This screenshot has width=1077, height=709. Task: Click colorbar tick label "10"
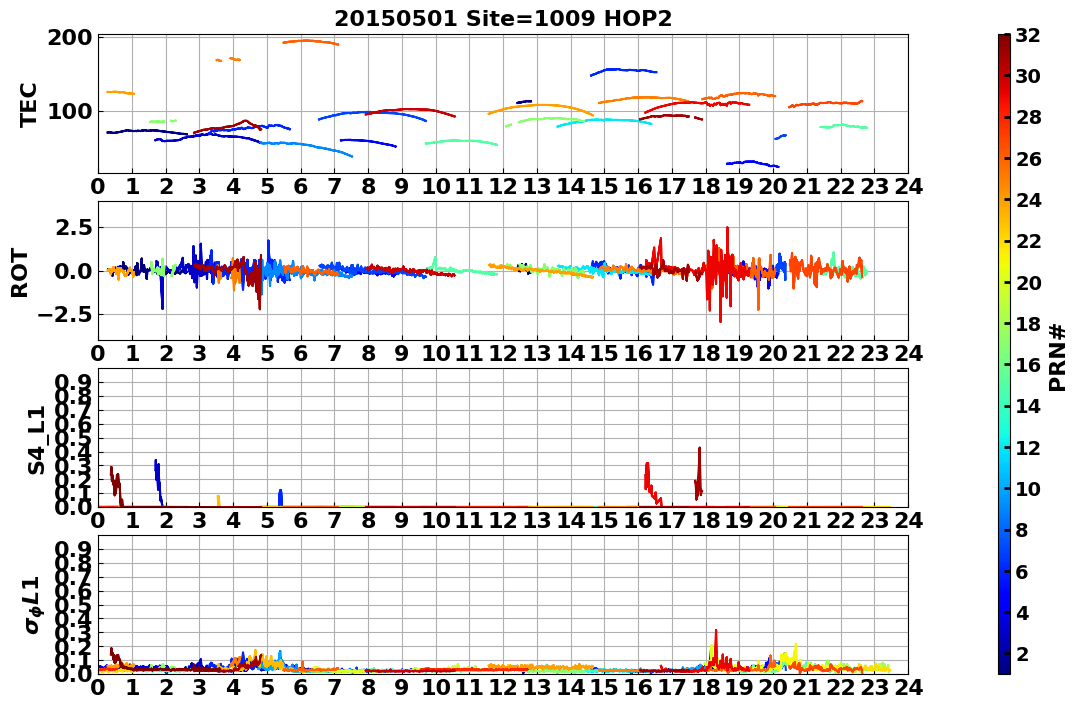[1028, 488]
